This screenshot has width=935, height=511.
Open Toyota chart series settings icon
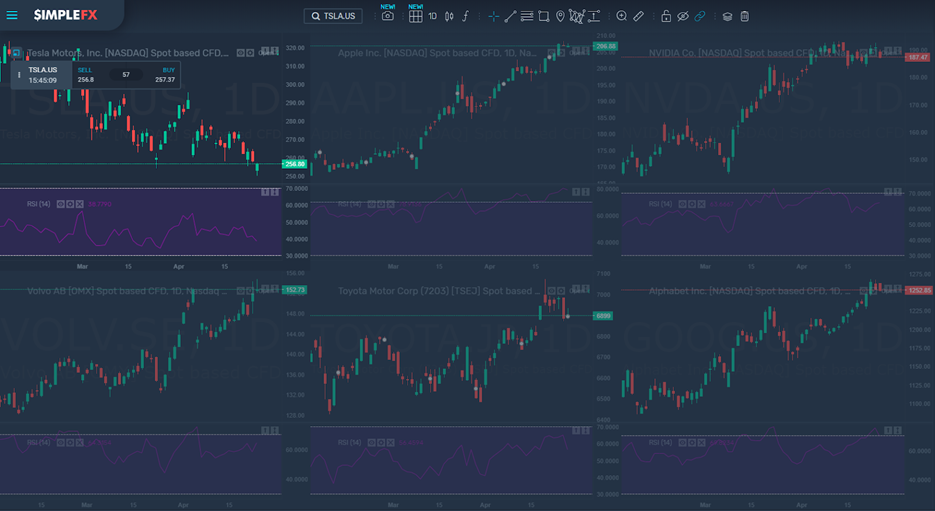[561, 291]
